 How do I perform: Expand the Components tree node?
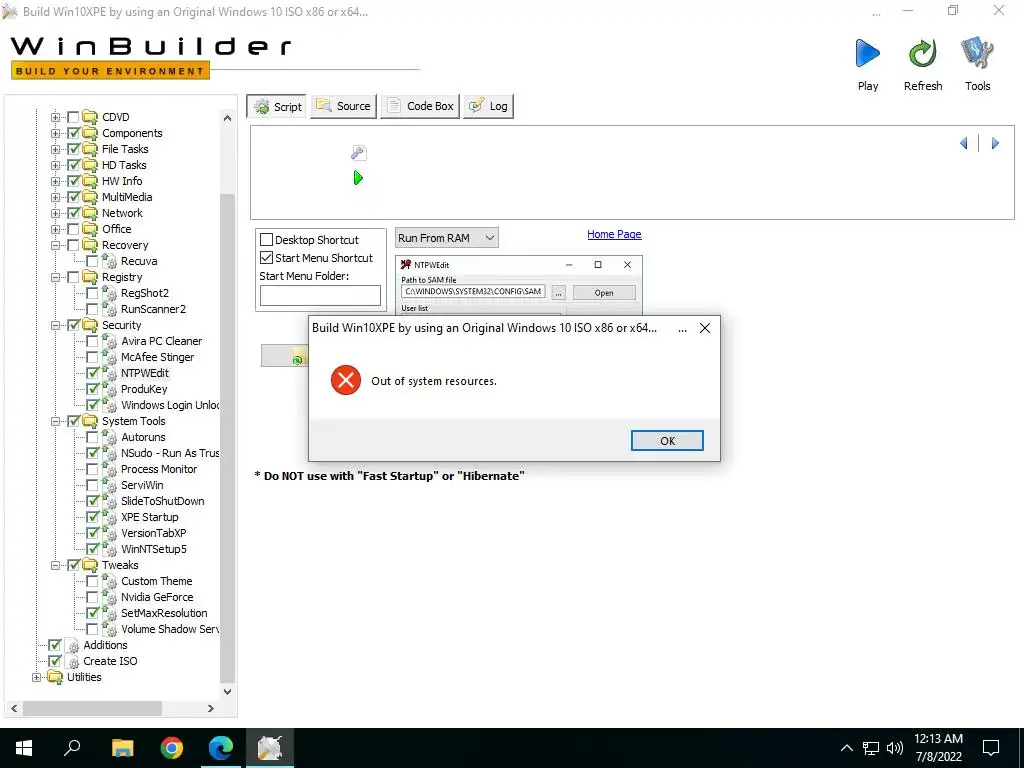[x=56, y=133]
